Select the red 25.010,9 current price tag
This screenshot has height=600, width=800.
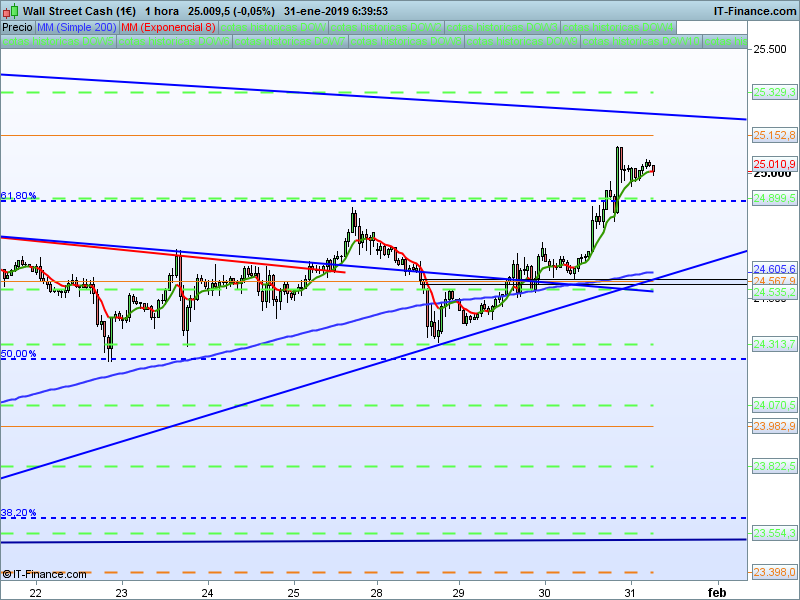tap(774, 164)
